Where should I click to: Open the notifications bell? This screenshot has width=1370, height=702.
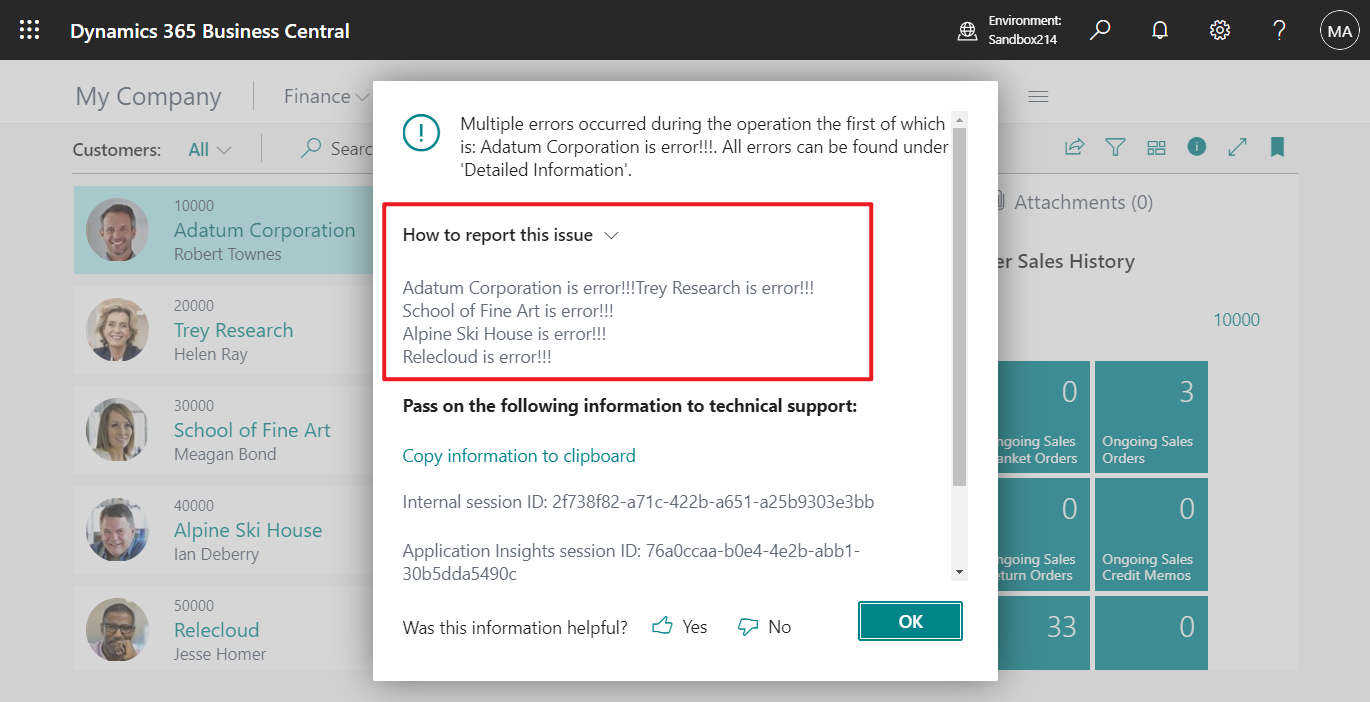(x=1159, y=30)
